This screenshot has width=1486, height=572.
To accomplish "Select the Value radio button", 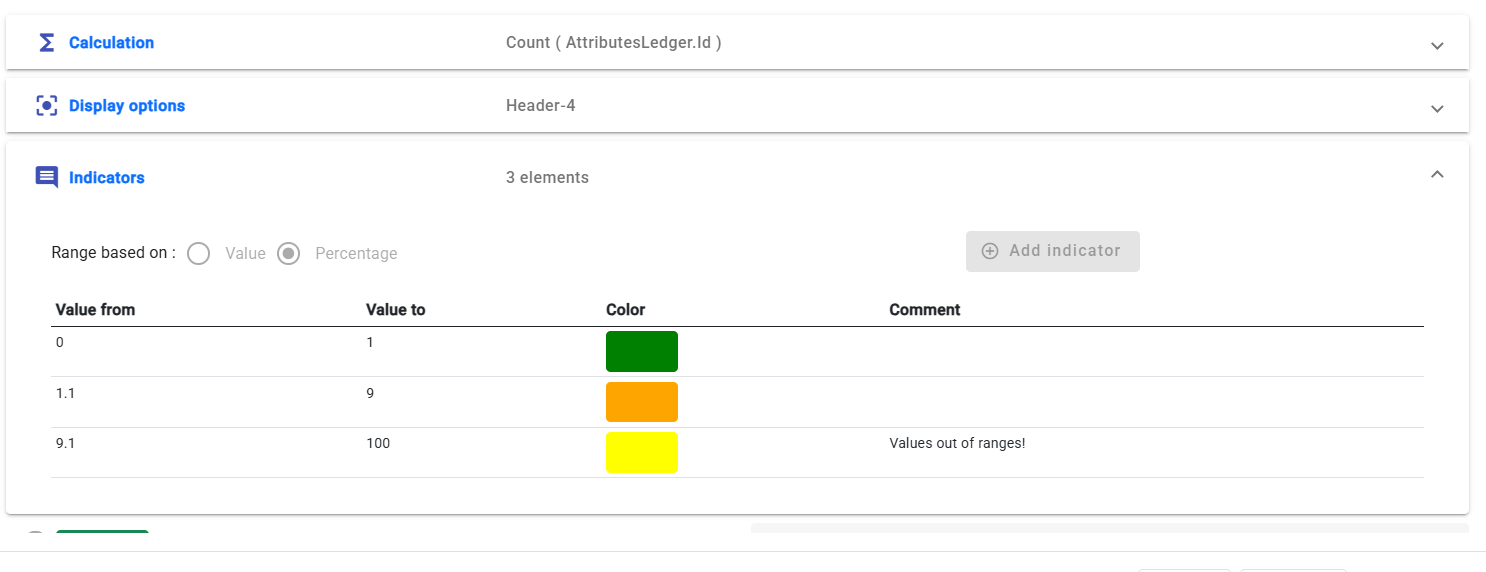I will tap(198, 254).
